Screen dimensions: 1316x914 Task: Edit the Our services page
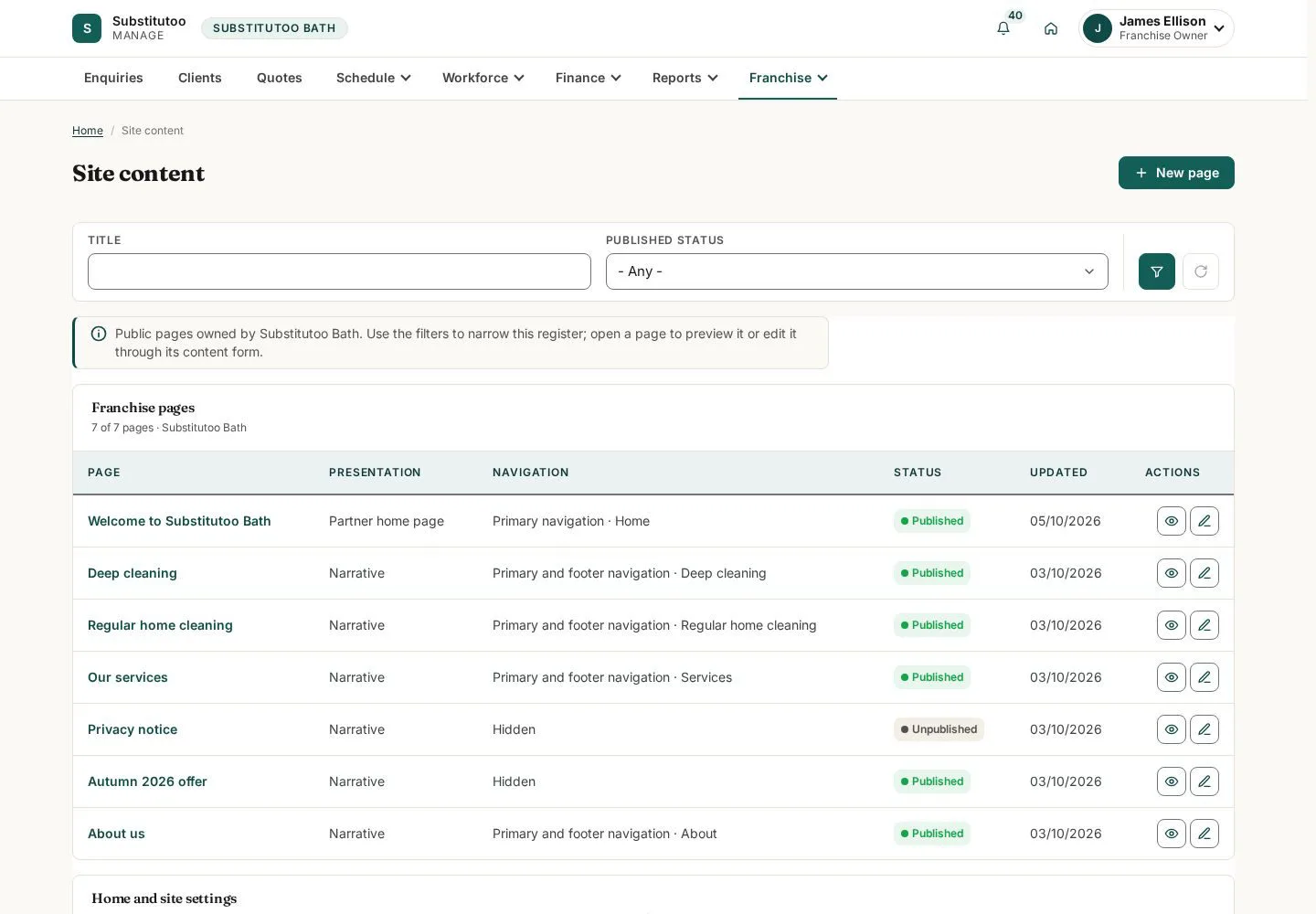pos(1205,677)
